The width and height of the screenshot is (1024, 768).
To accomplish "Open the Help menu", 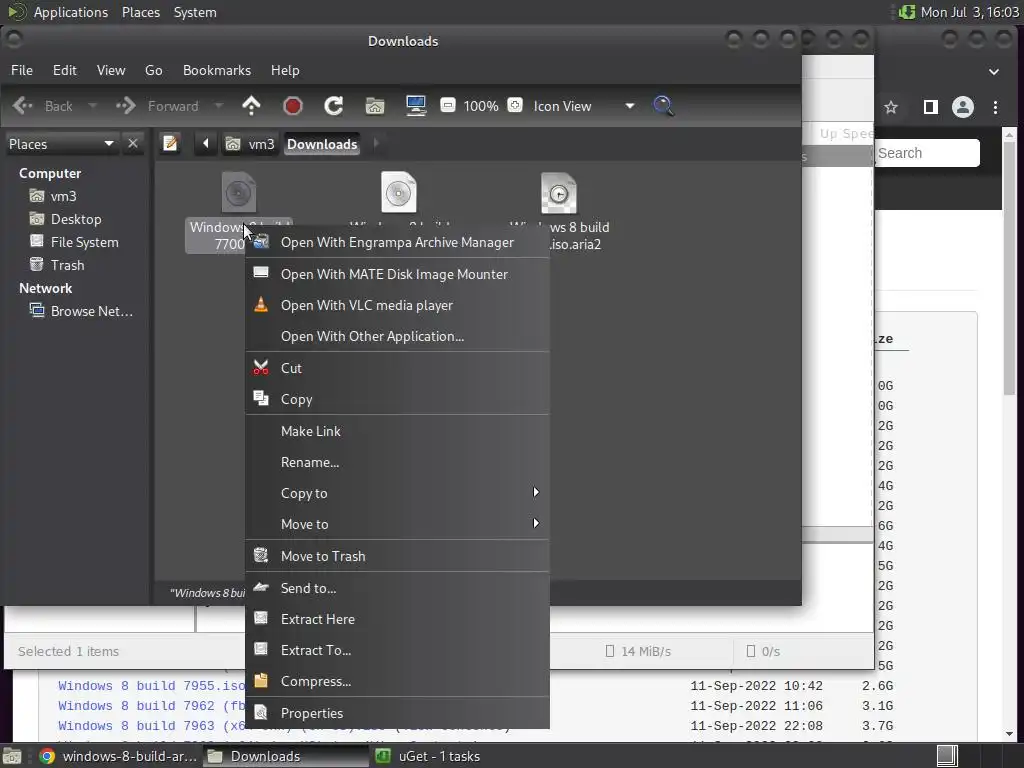I will point(285,70).
